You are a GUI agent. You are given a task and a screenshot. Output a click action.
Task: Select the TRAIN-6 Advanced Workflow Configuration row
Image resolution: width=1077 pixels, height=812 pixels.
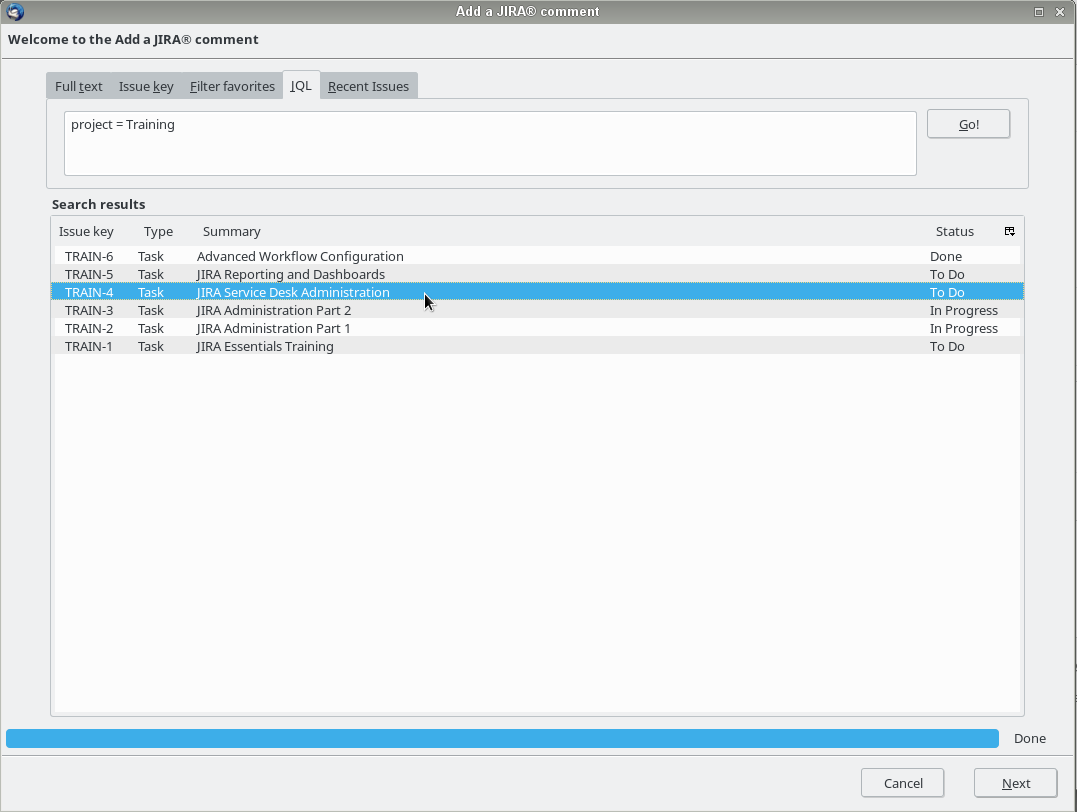point(300,256)
